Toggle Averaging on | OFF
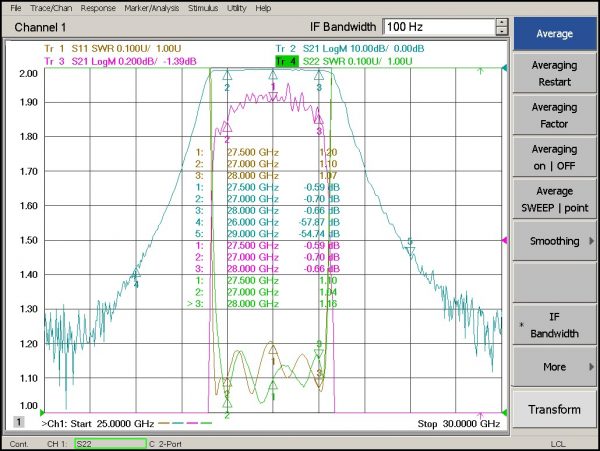Viewport: 600px width, 451px height. 554,156
